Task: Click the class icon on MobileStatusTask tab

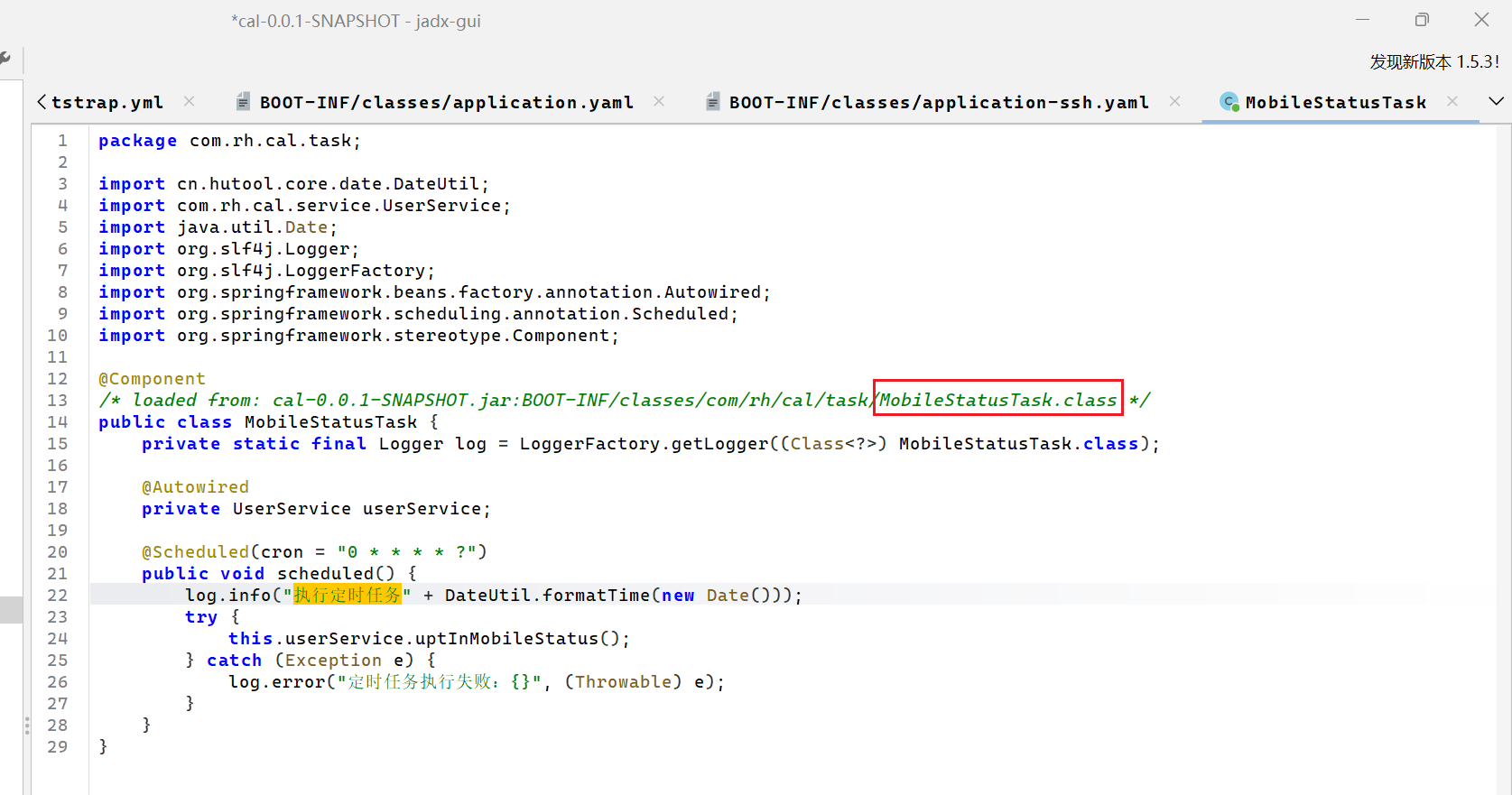Action: 1229,102
